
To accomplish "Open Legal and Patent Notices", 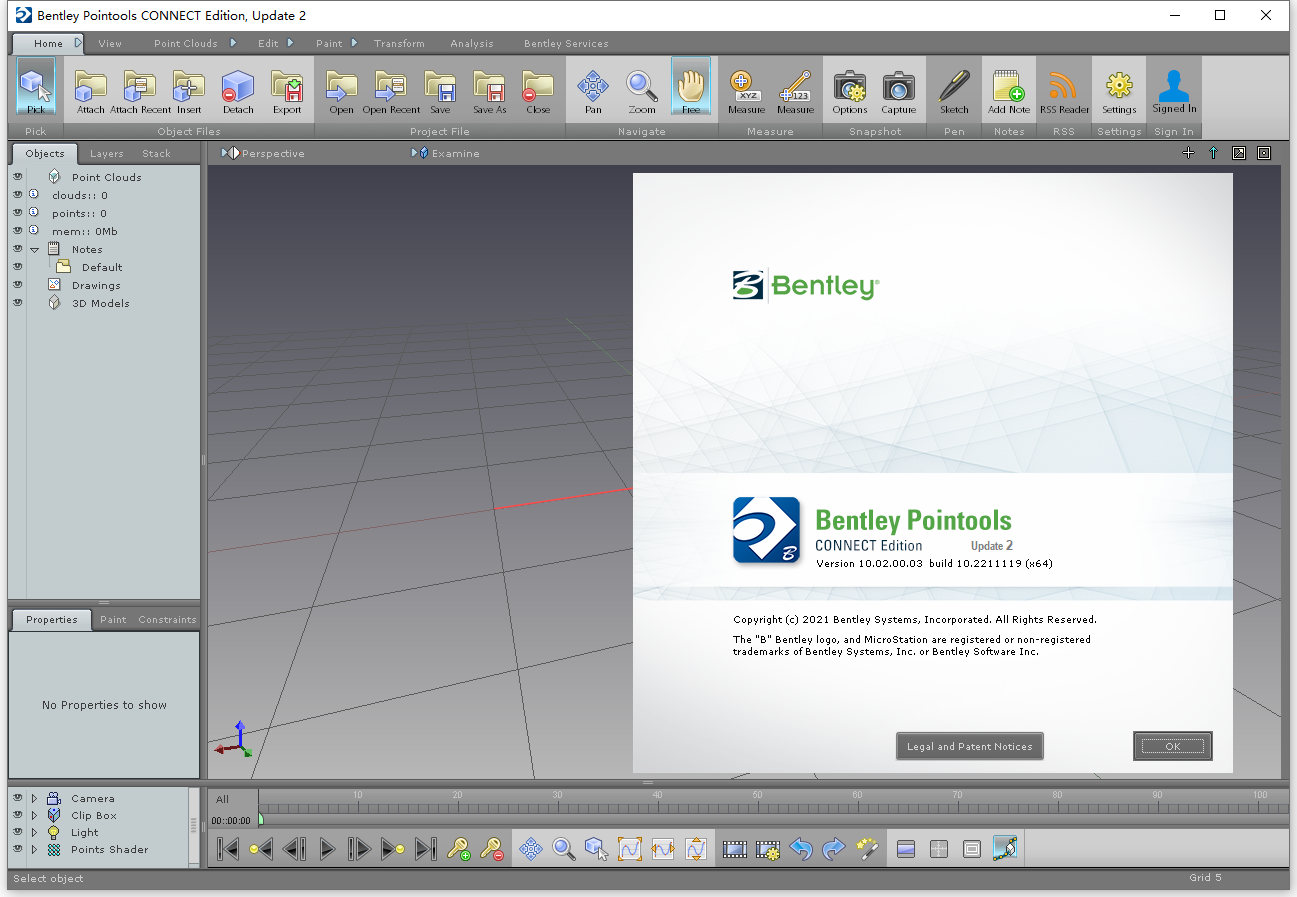I will click(970, 746).
